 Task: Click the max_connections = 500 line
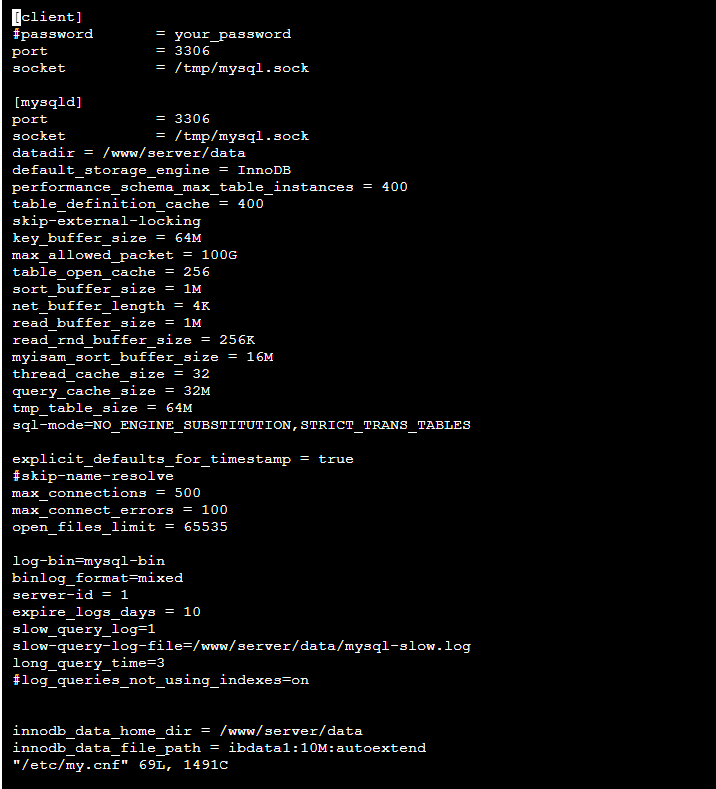click(106, 493)
